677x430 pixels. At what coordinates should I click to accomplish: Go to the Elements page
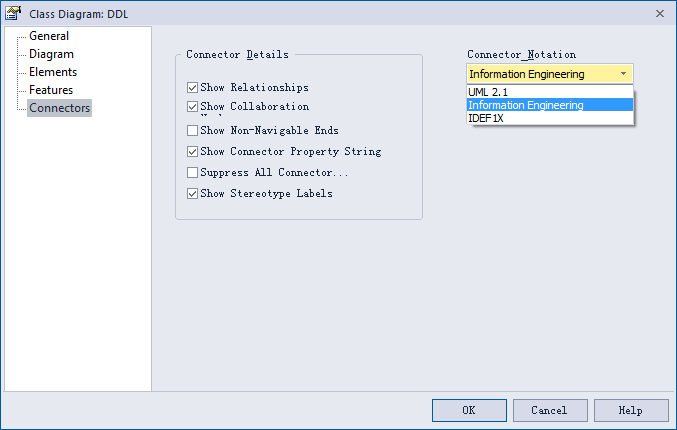pos(53,72)
